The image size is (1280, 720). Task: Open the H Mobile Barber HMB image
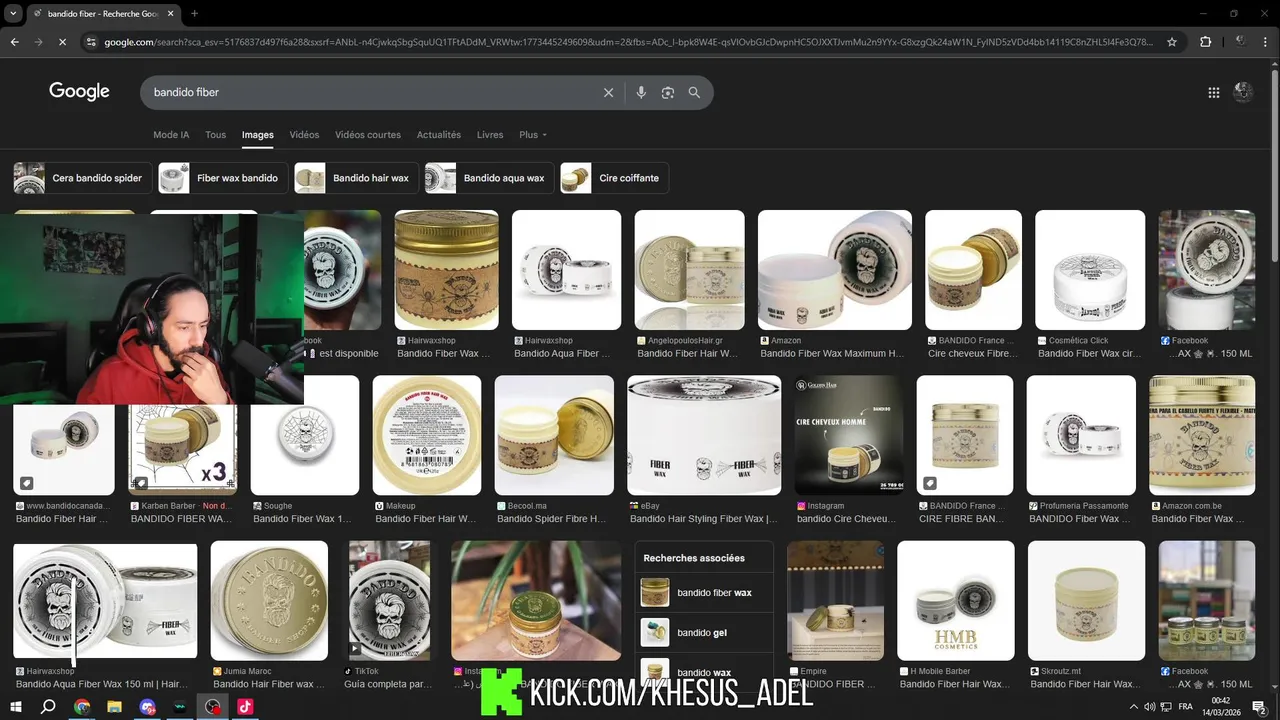(956, 601)
